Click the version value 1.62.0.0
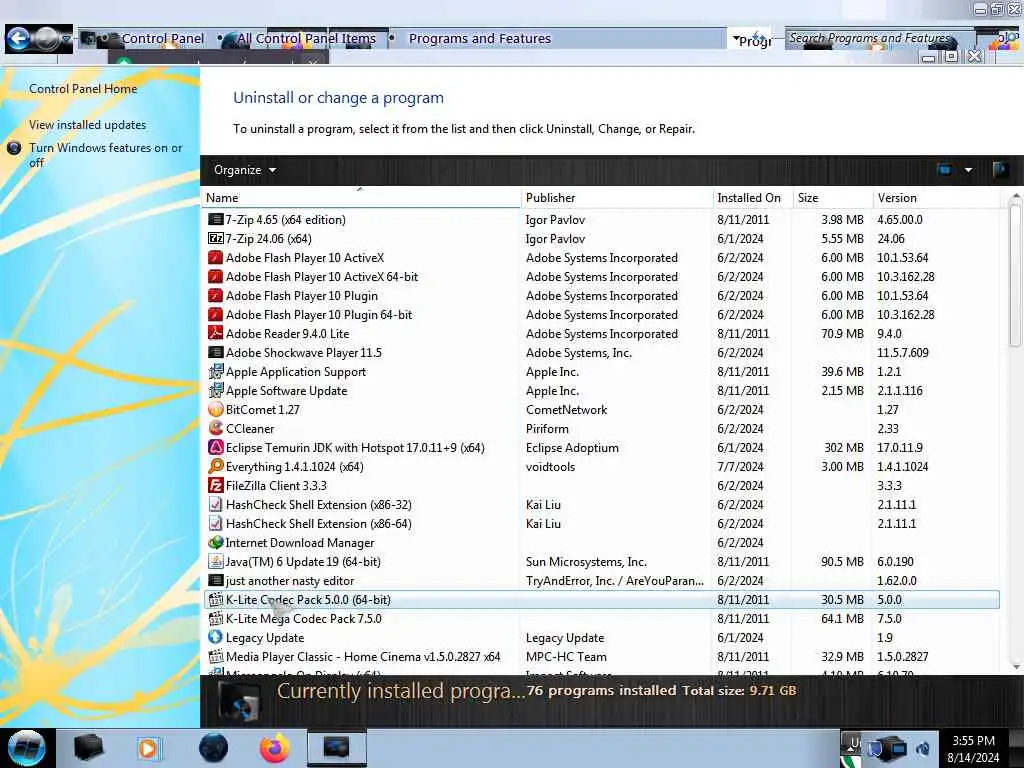The width and height of the screenshot is (1024, 768). click(x=897, y=580)
